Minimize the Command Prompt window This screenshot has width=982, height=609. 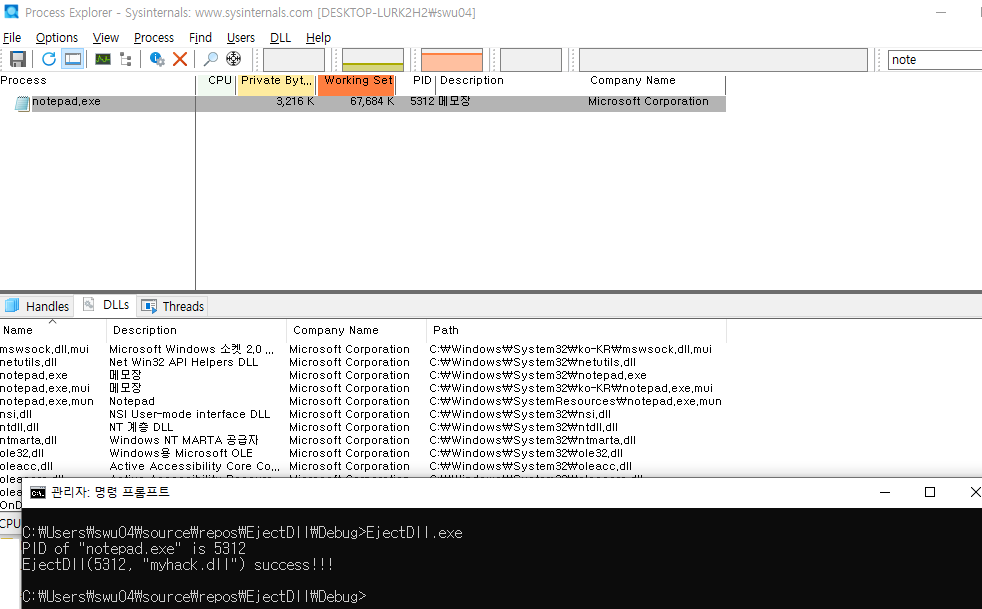click(x=885, y=492)
